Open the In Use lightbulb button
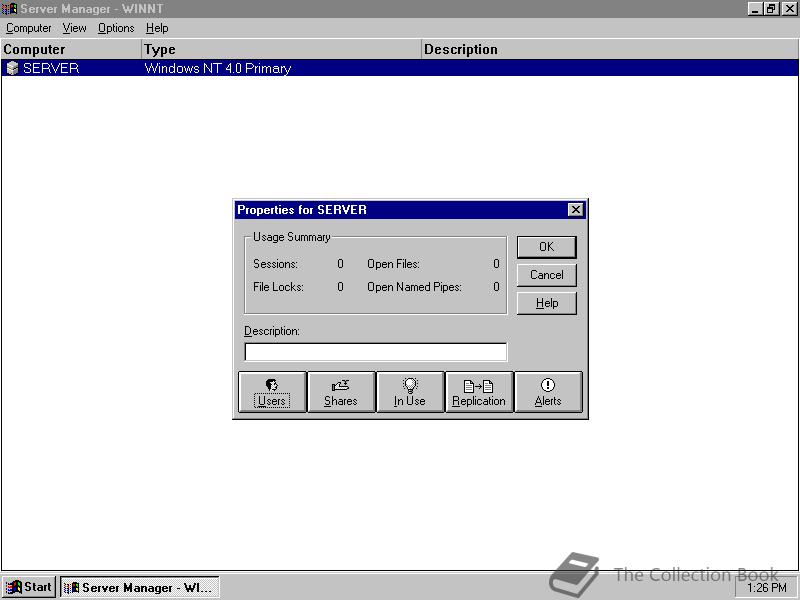Image resolution: width=800 pixels, height=600 pixels. click(x=410, y=392)
